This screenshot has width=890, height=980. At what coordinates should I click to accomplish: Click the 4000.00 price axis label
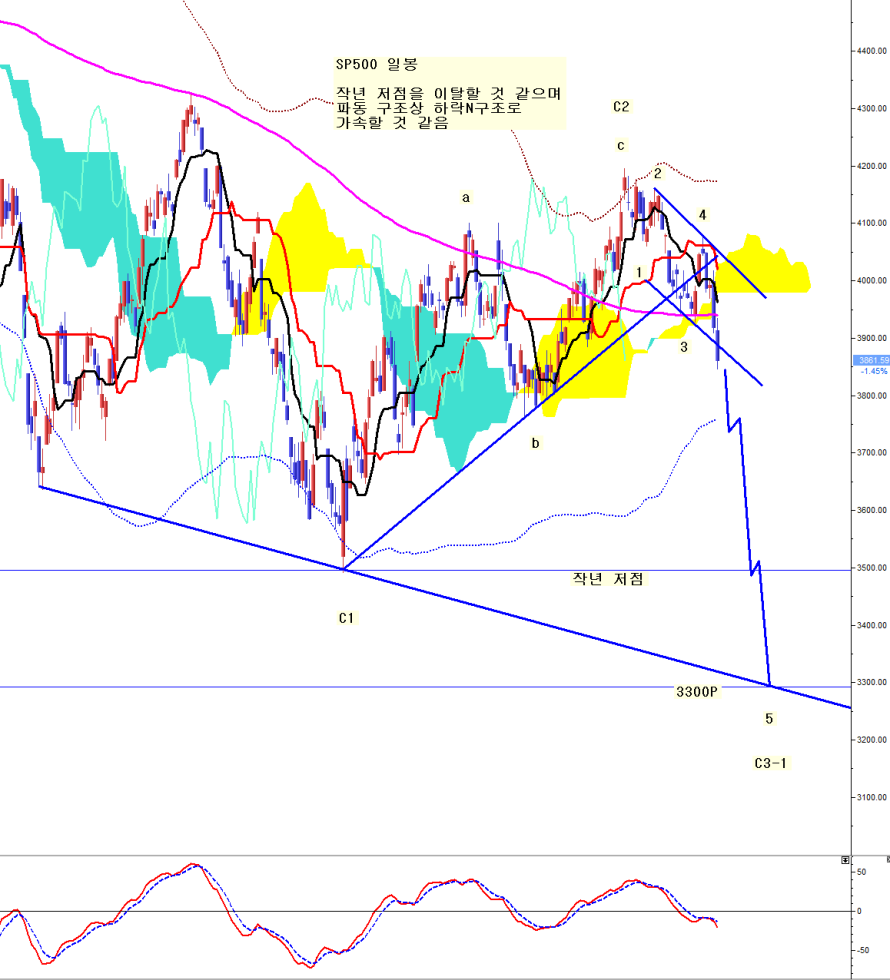pos(872,281)
